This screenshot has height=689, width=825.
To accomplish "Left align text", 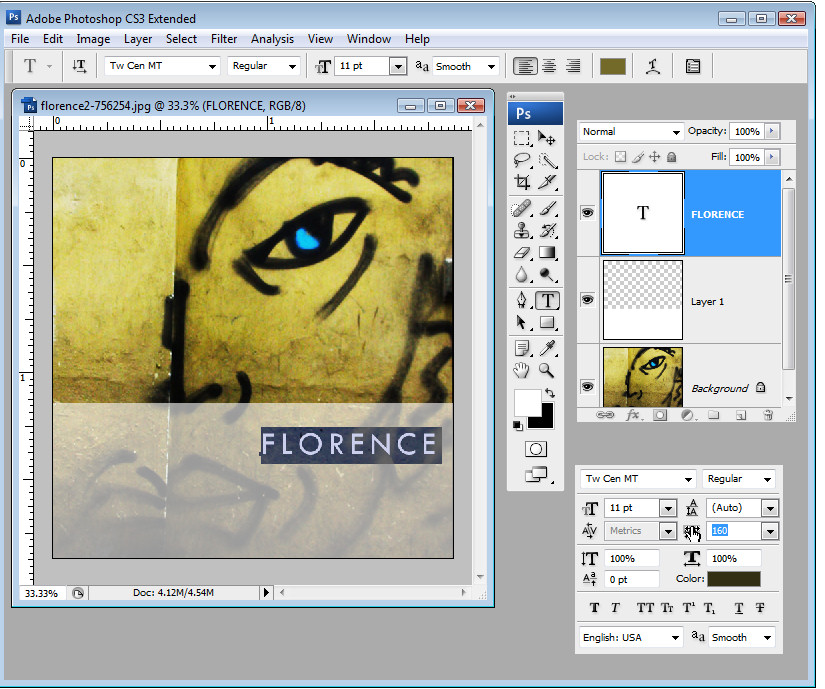I will coord(525,66).
